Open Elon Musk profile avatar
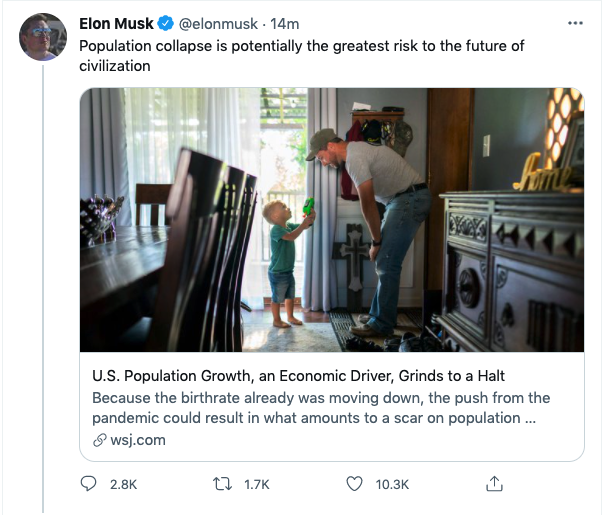Screen dimensions: 604x515 43,37
